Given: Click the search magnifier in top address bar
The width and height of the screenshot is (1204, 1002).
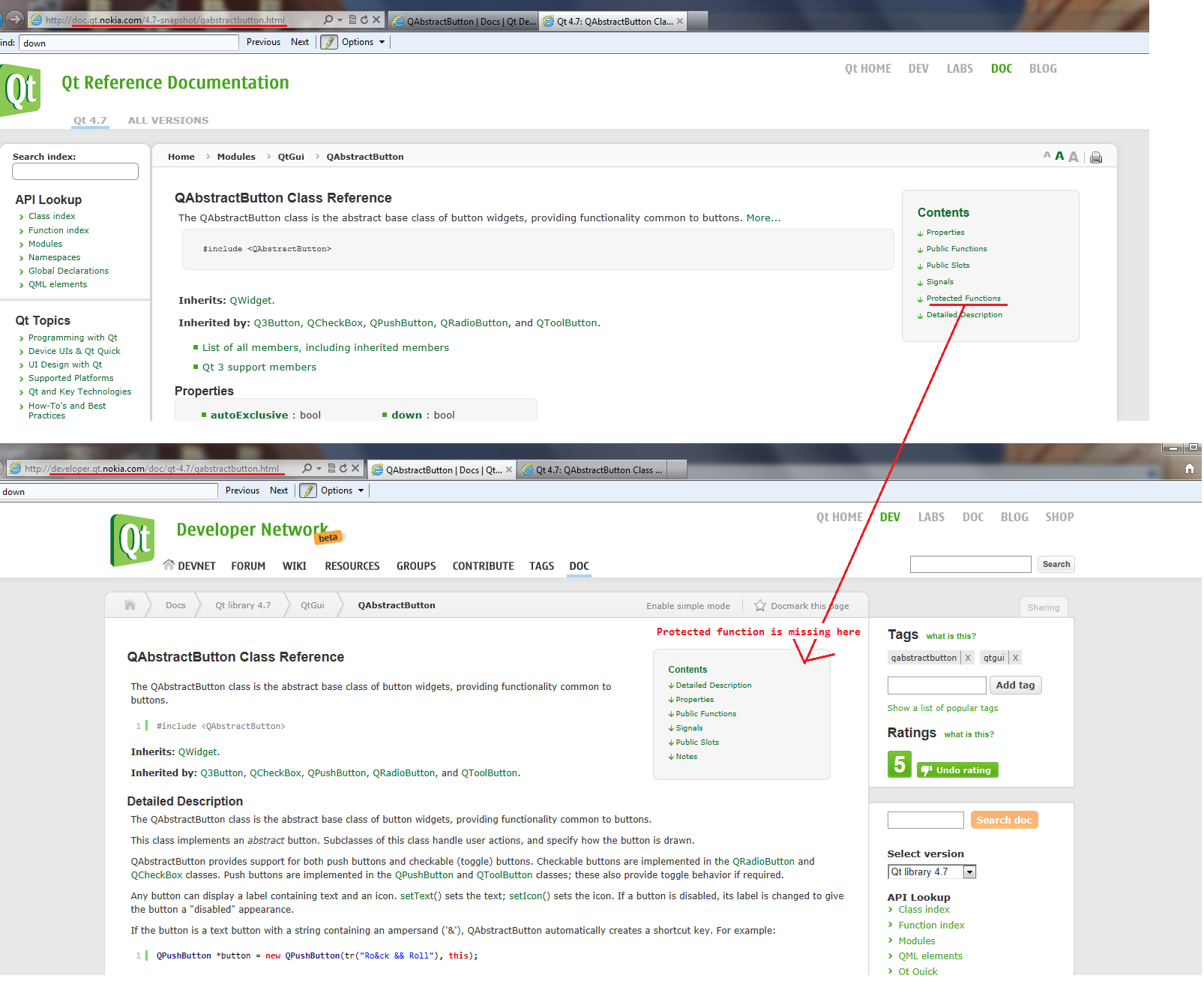Looking at the screenshot, I should point(328,20).
